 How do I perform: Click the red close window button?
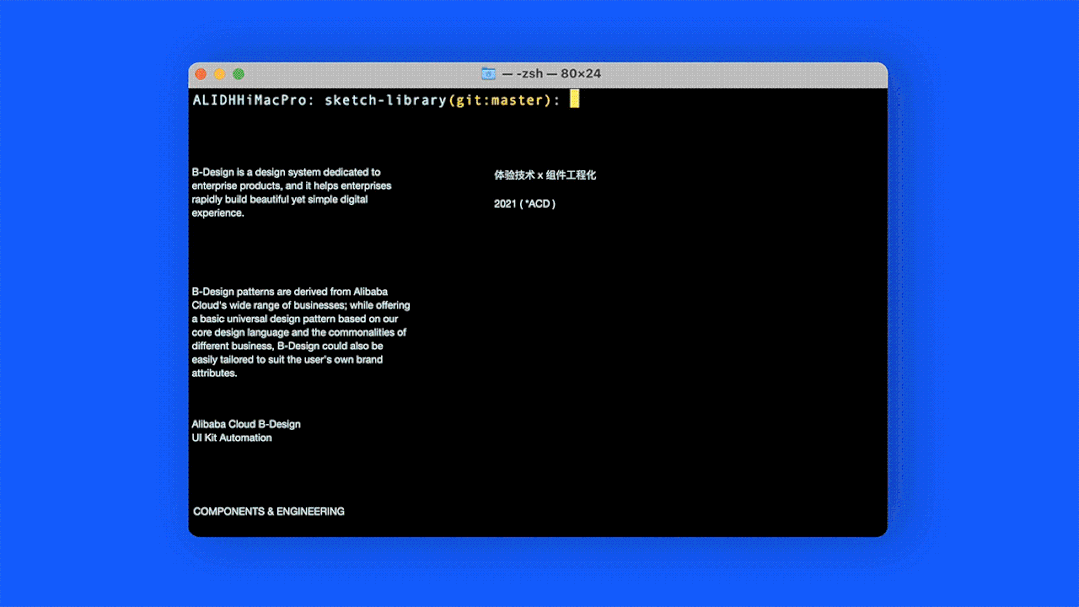pyautogui.click(x=201, y=74)
